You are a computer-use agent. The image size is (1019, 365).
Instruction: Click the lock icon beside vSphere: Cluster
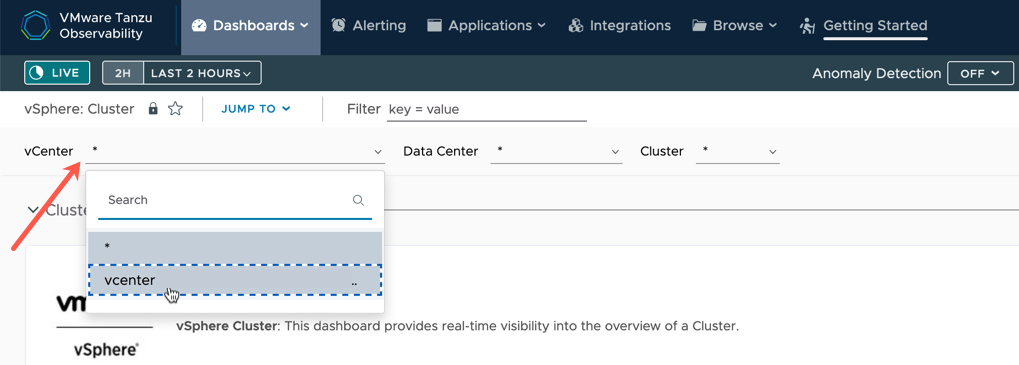(x=153, y=108)
